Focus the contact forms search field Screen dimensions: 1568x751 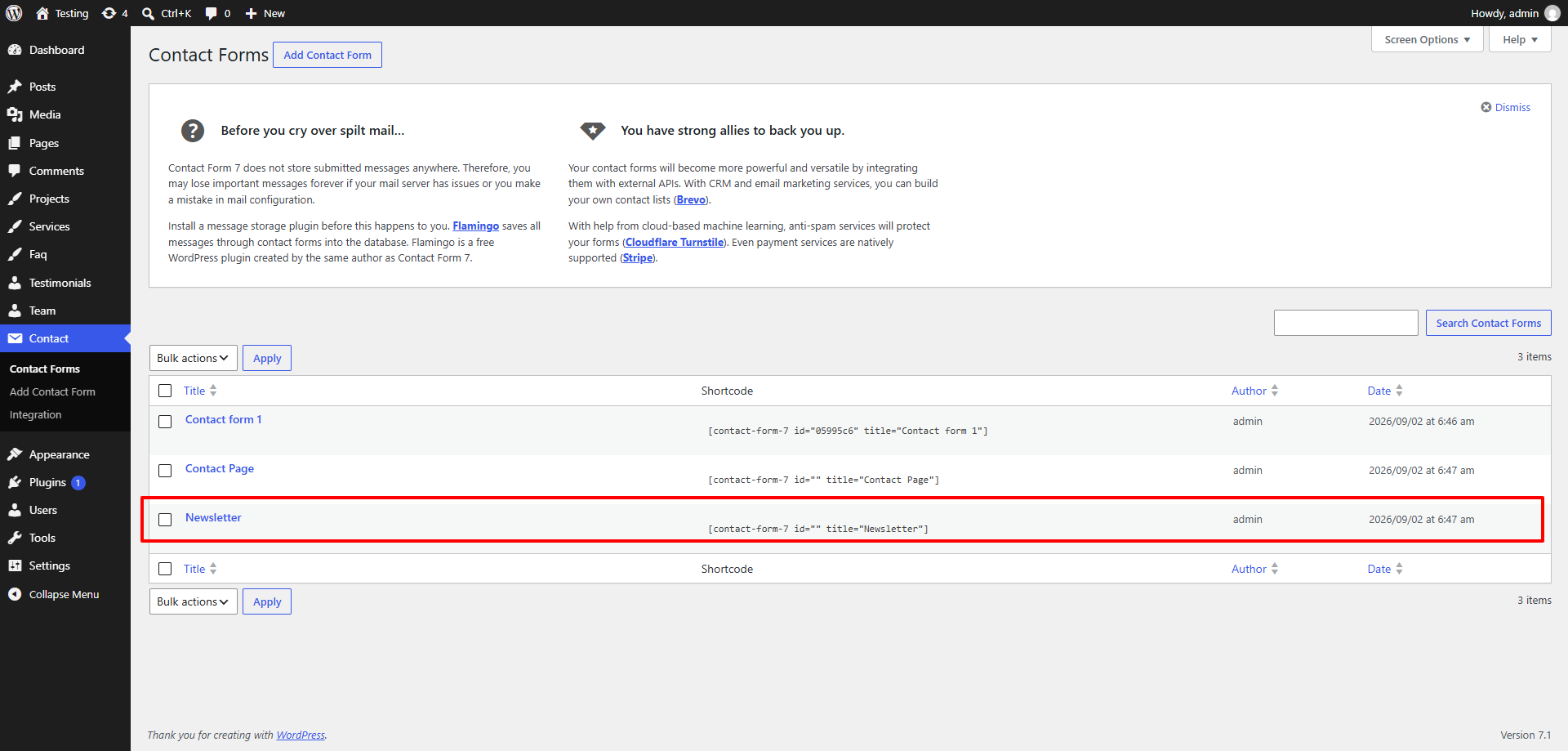(x=1346, y=323)
